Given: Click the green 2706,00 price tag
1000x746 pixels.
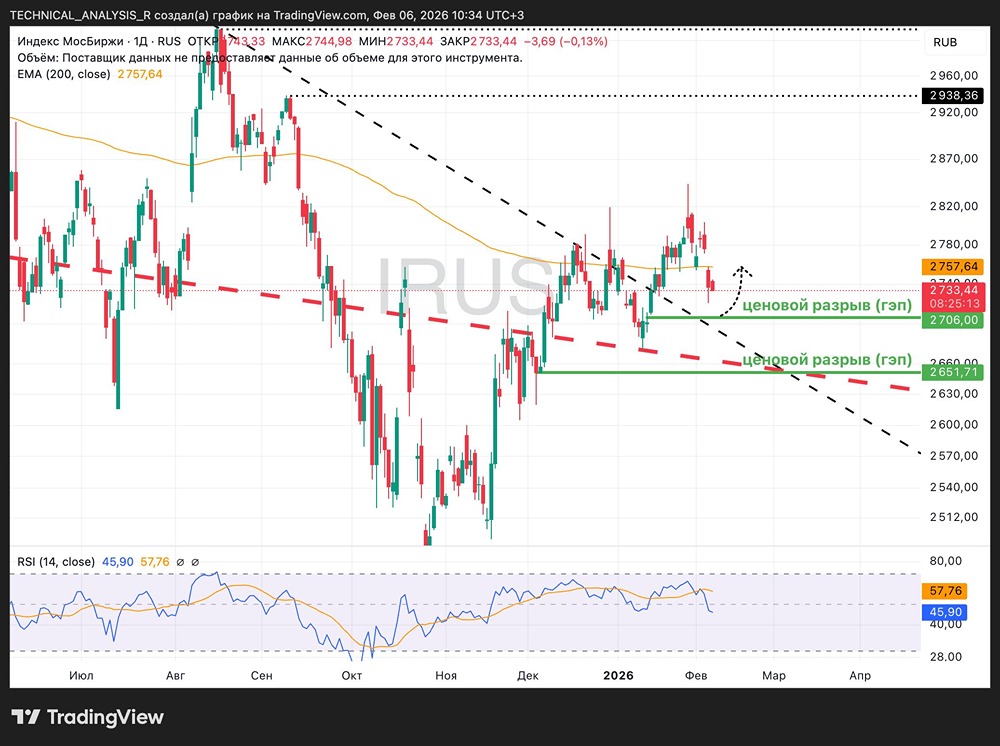Looking at the screenshot, I should coord(953,320).
